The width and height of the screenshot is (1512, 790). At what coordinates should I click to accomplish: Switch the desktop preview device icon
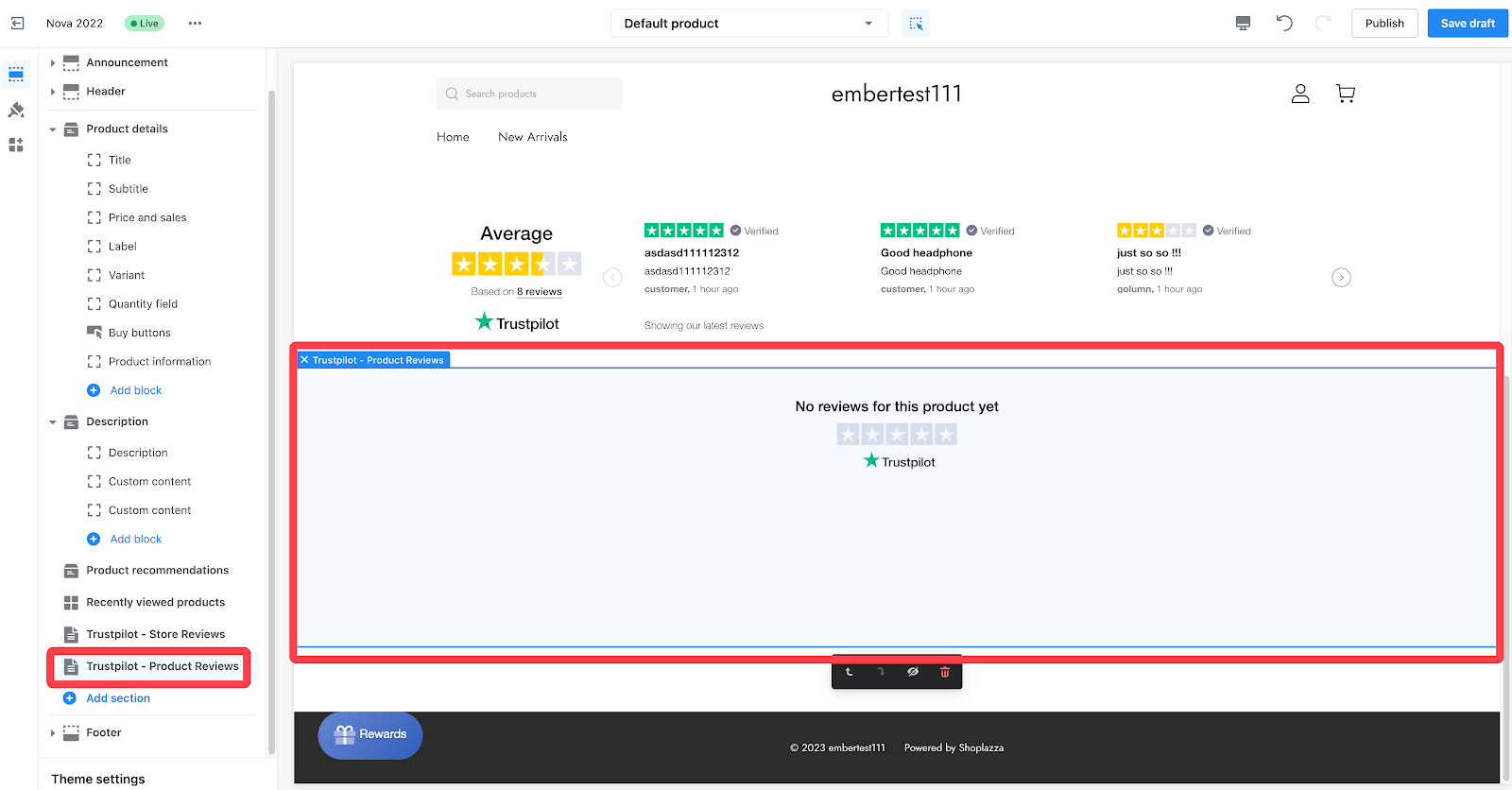coord(1243,24)
